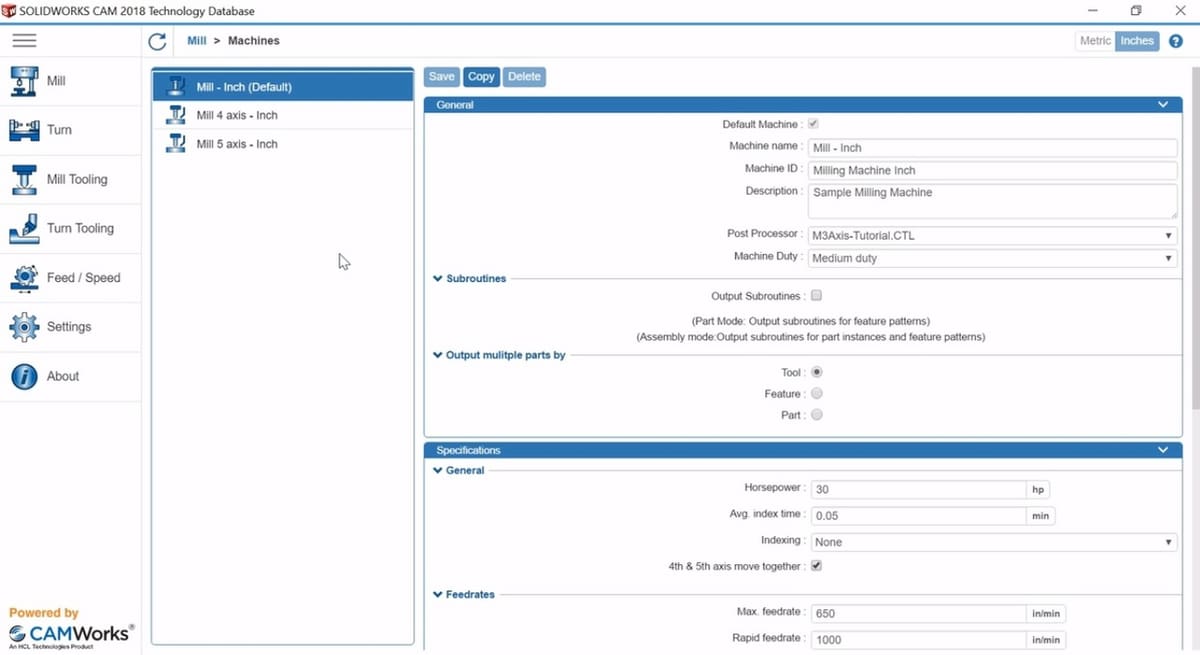The height and width of the screenshot is (655, 1200).
Task: Click the CAMWorks logo
Action: tap(71, 634)
